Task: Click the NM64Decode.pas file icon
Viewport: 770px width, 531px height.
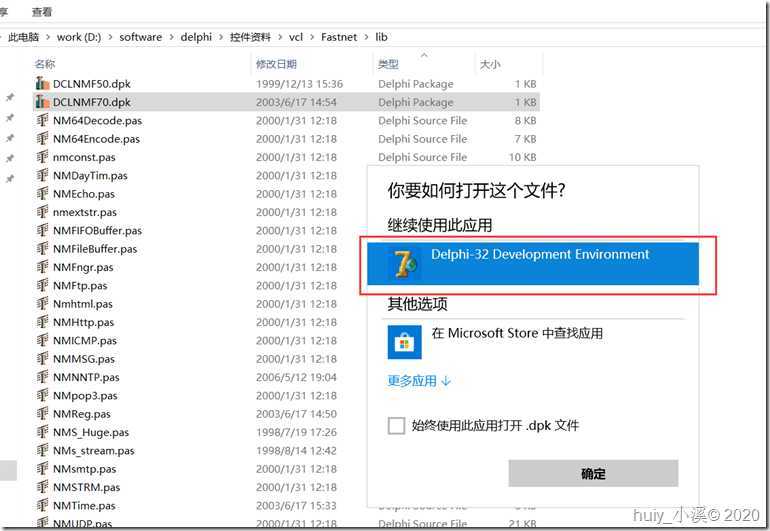Action: [43, 120]
